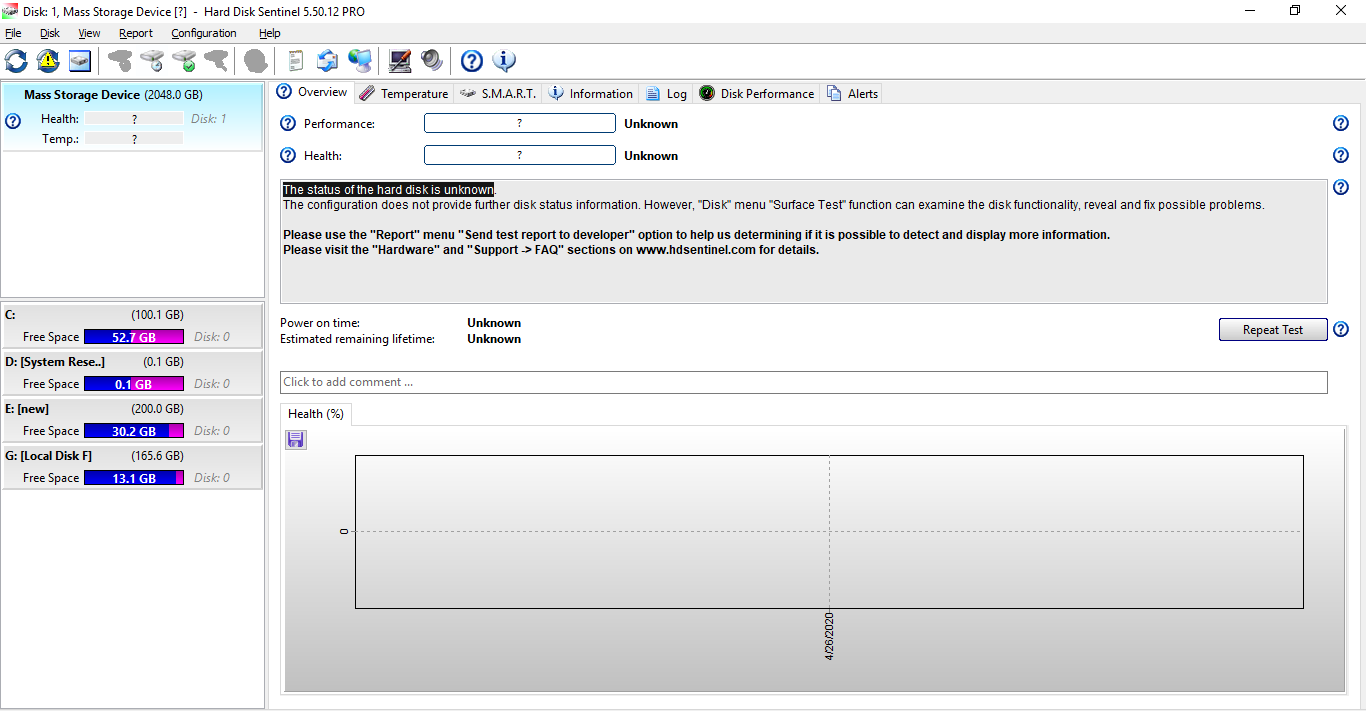Open the Help menu
Image resolution: width=1366 pixels, height=711 pixels.
pos(270,33)
